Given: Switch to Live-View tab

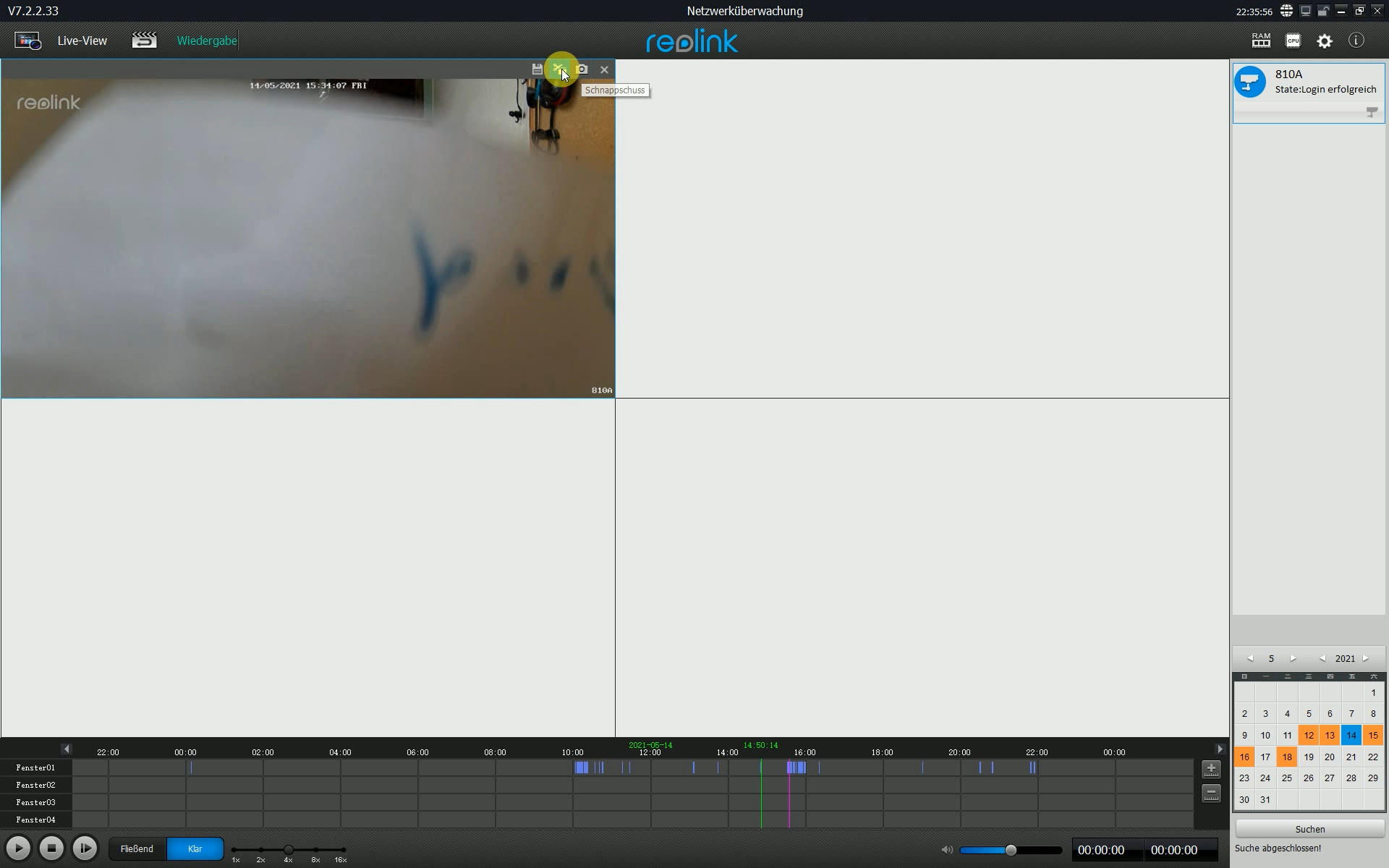Looking at the screenshot, I should point(82,41).
